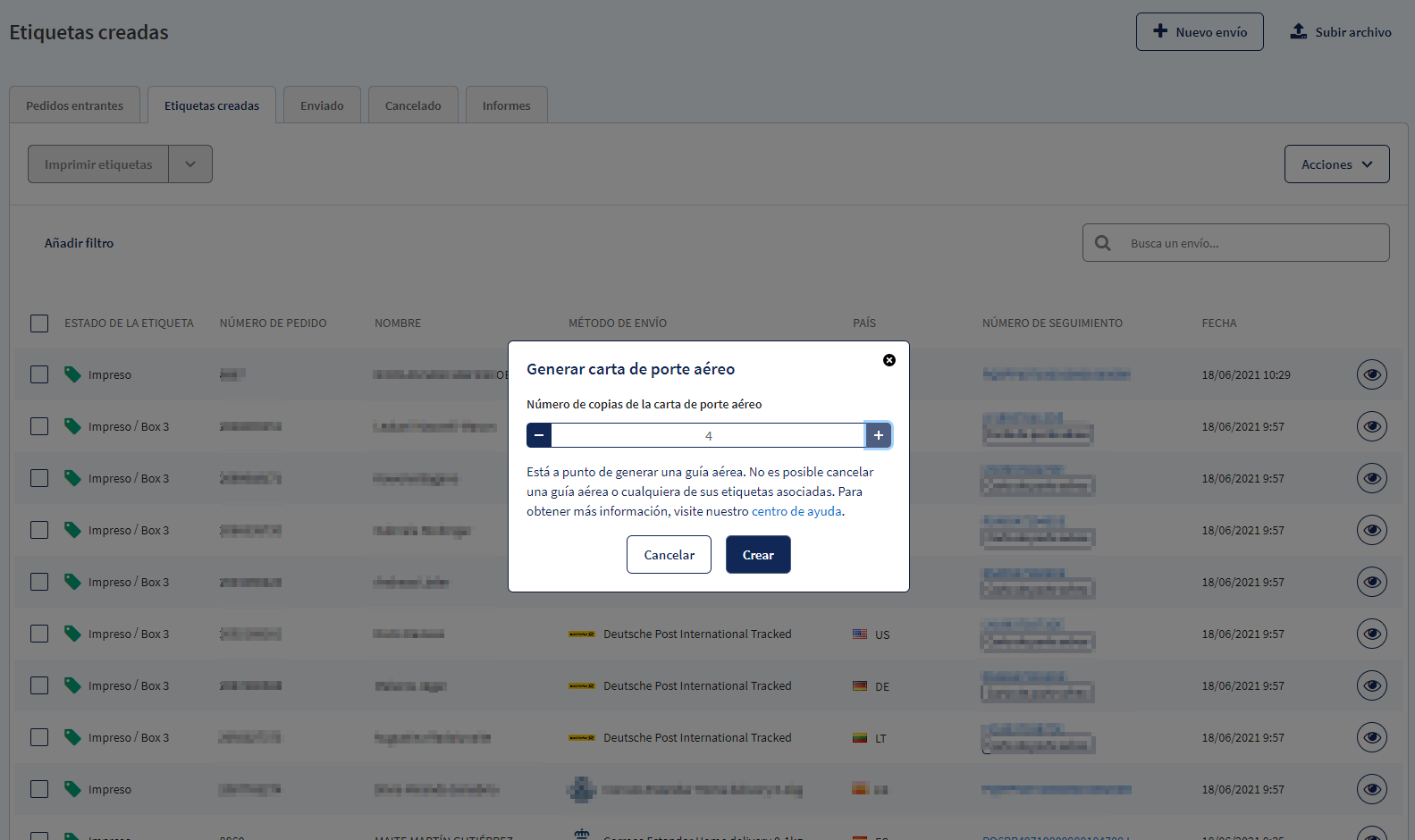Click the tracking number link in first row

1057,374
